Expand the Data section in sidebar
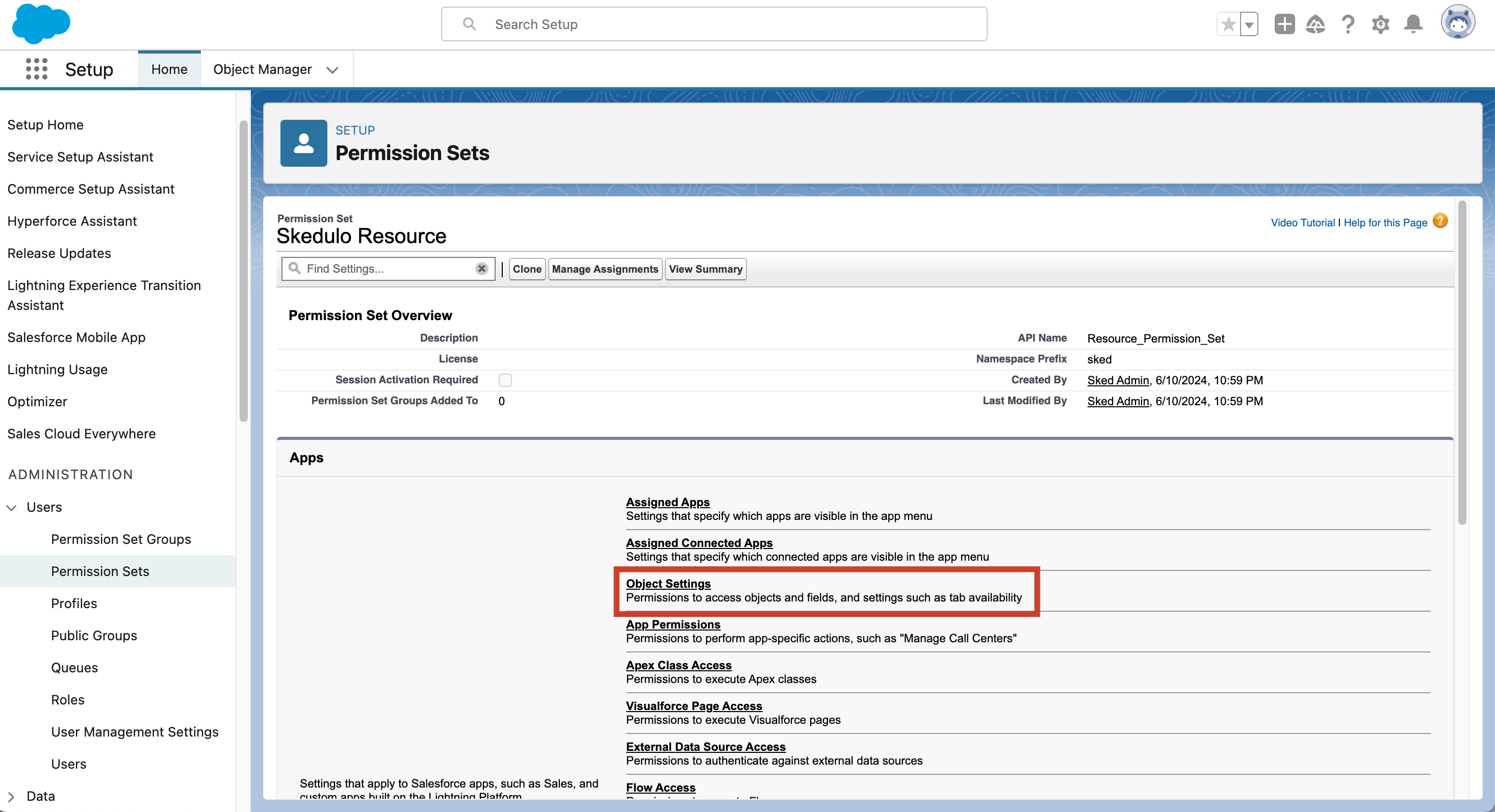Screen dimensions: 1495x812 point(10,796)
